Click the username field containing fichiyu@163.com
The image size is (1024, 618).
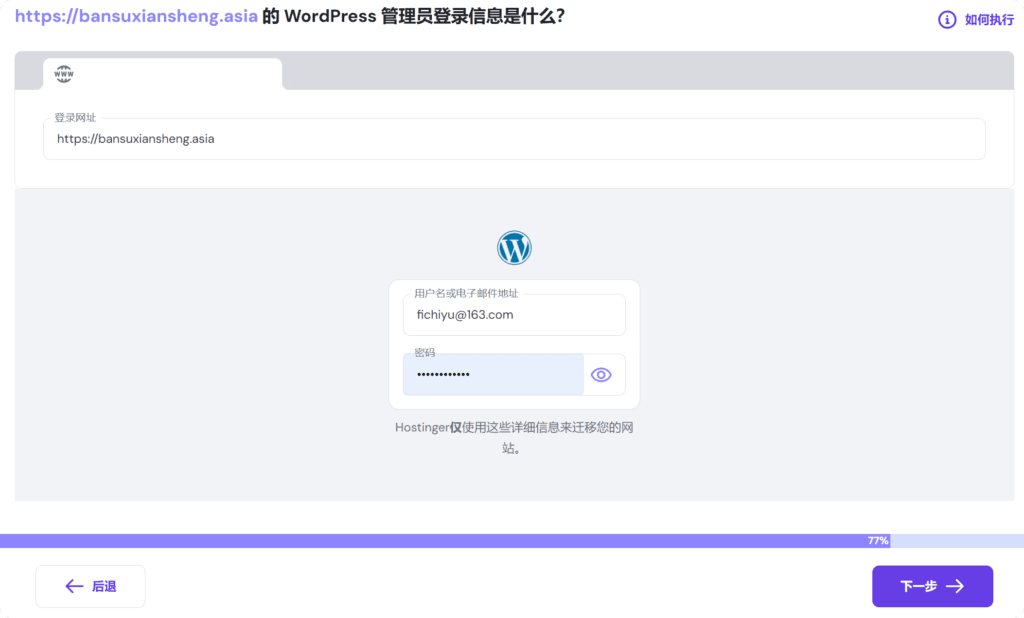click(514, 315)
